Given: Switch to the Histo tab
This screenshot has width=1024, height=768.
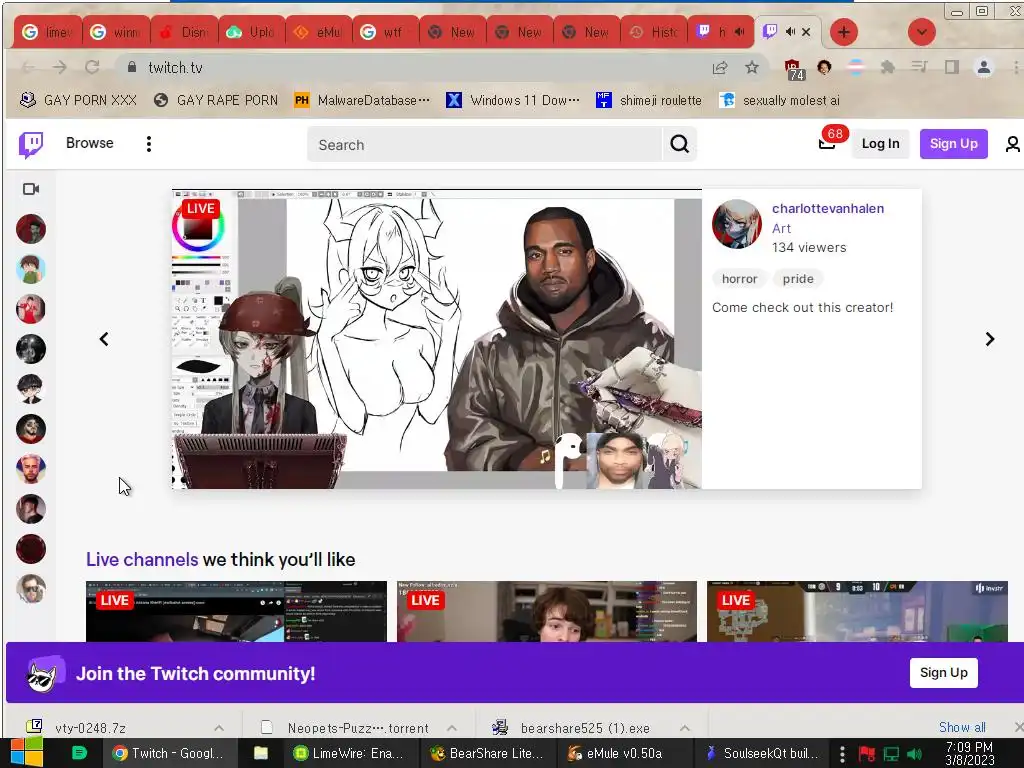Looking at the screenshot, I should [x=655, y=32].
